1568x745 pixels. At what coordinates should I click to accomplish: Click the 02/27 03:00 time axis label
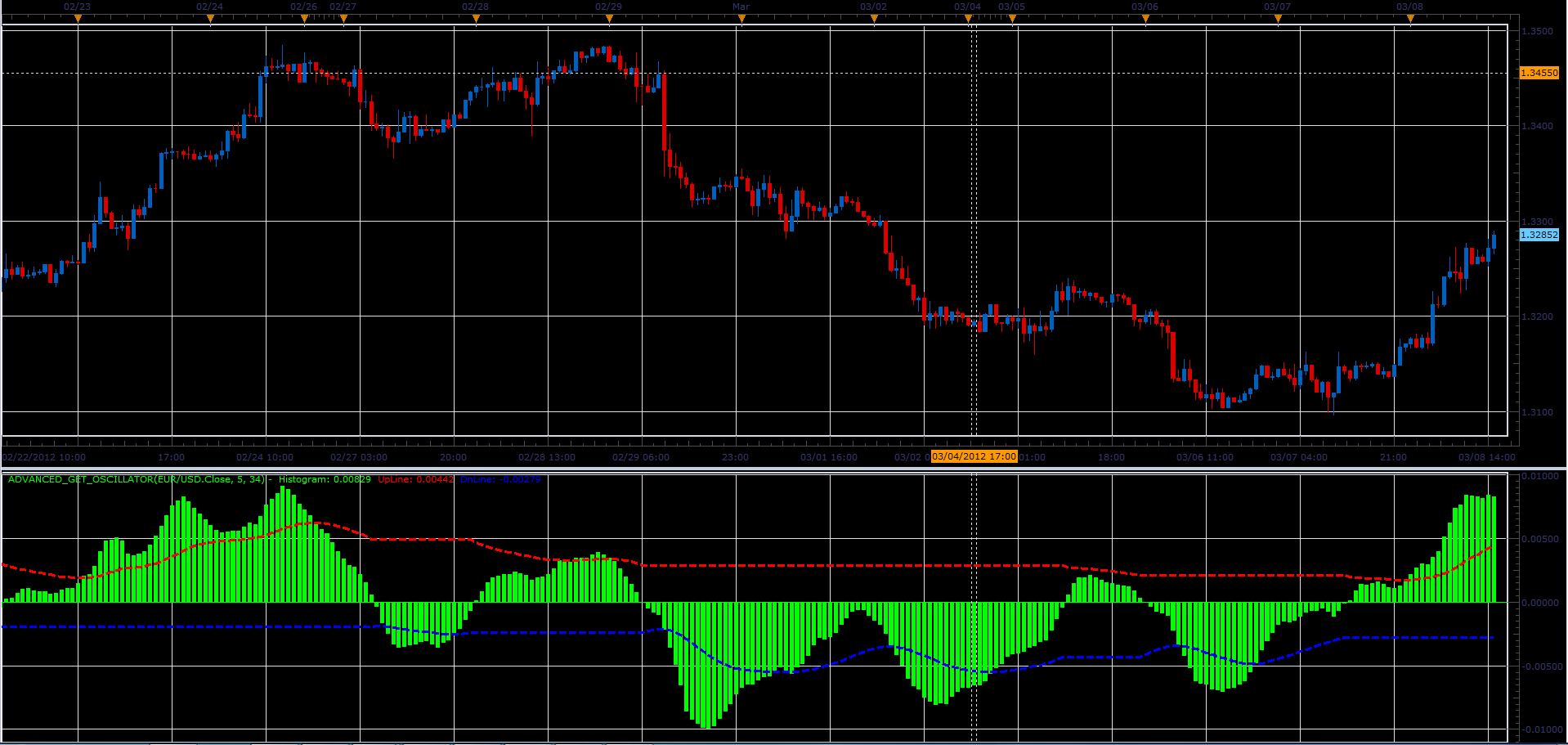[359, 457]
